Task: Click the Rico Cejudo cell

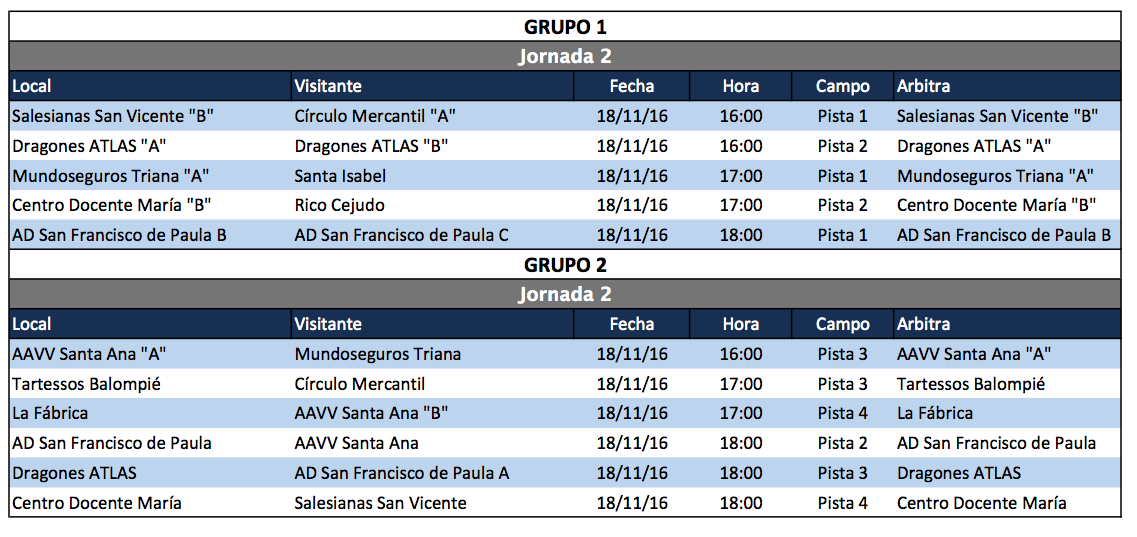Action: (339, 205)
